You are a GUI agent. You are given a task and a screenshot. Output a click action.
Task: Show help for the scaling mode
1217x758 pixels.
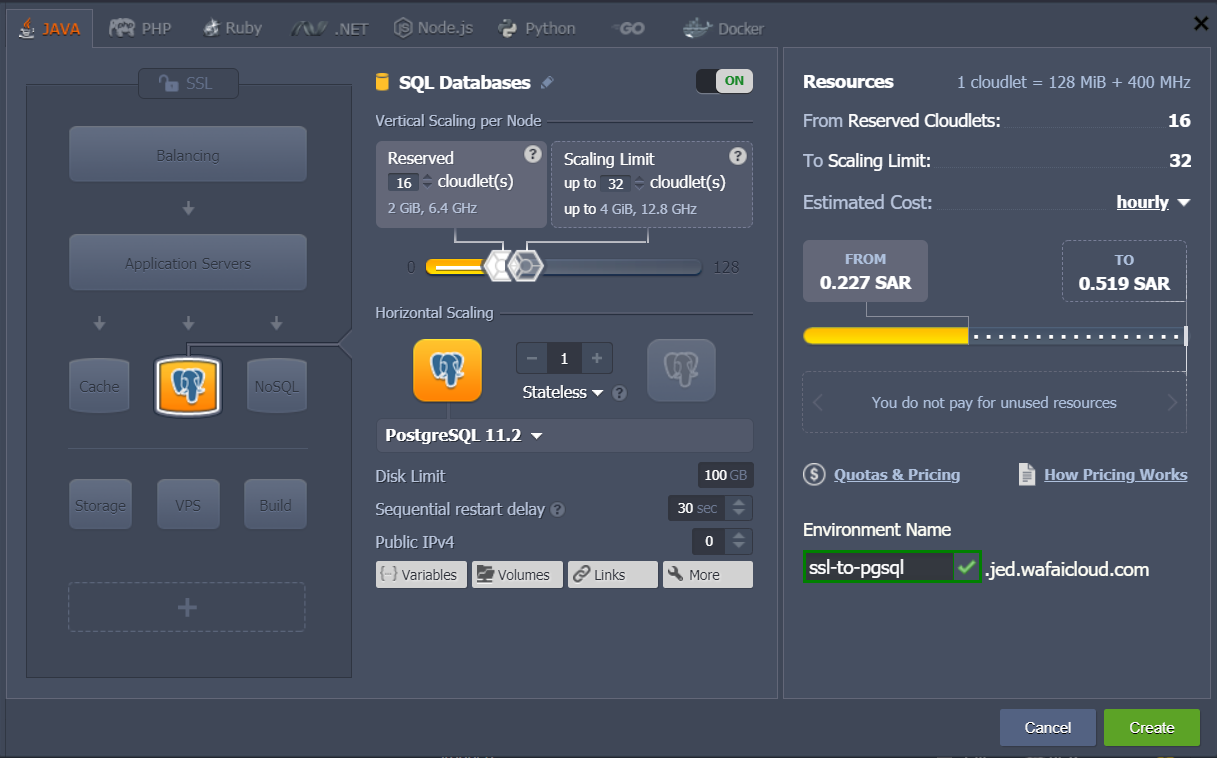coord(620,393)
